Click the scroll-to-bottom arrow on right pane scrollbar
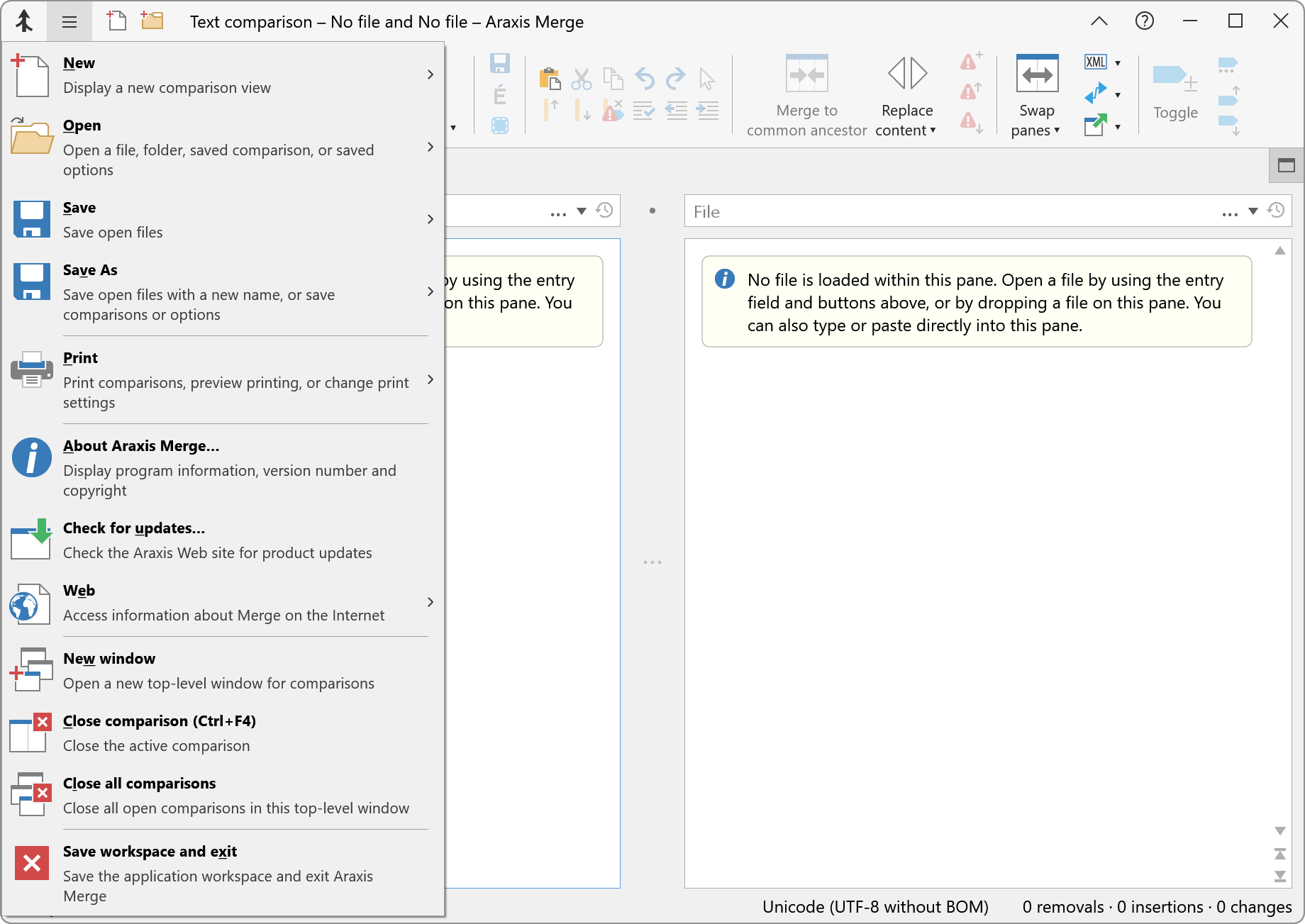Viewport: 1305px width, 924px height. click(x=1279, y=876)
